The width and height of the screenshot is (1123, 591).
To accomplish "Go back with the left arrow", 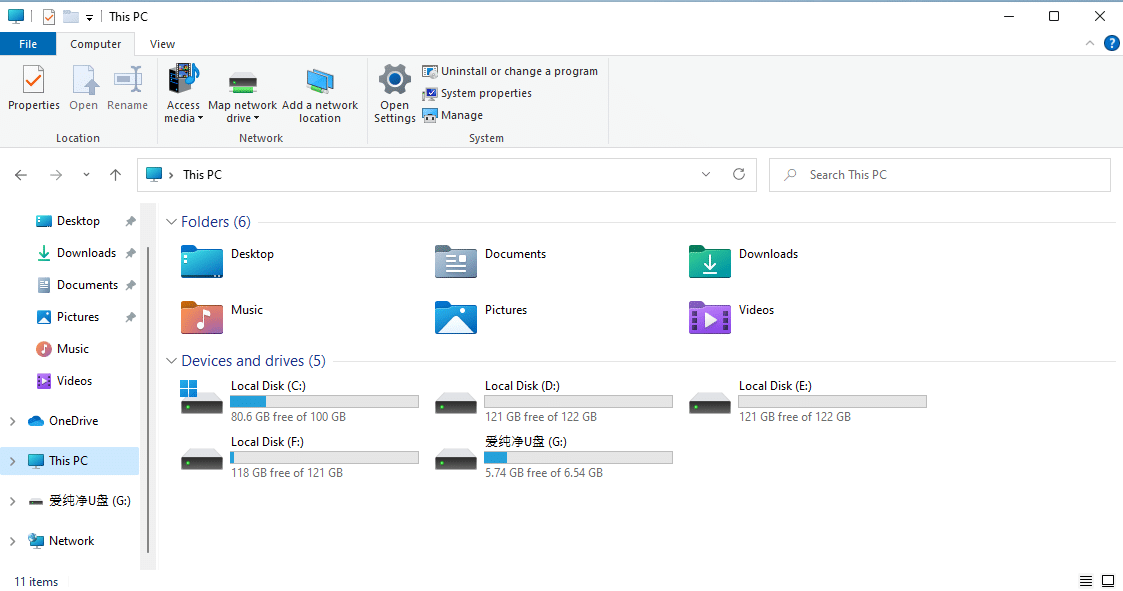I will (21, 175).
